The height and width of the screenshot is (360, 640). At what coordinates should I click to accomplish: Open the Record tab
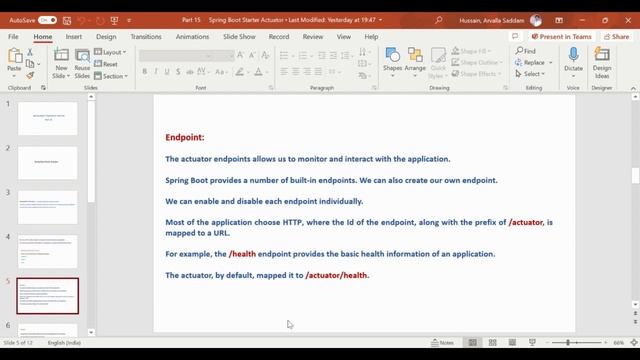pos(279,37)
